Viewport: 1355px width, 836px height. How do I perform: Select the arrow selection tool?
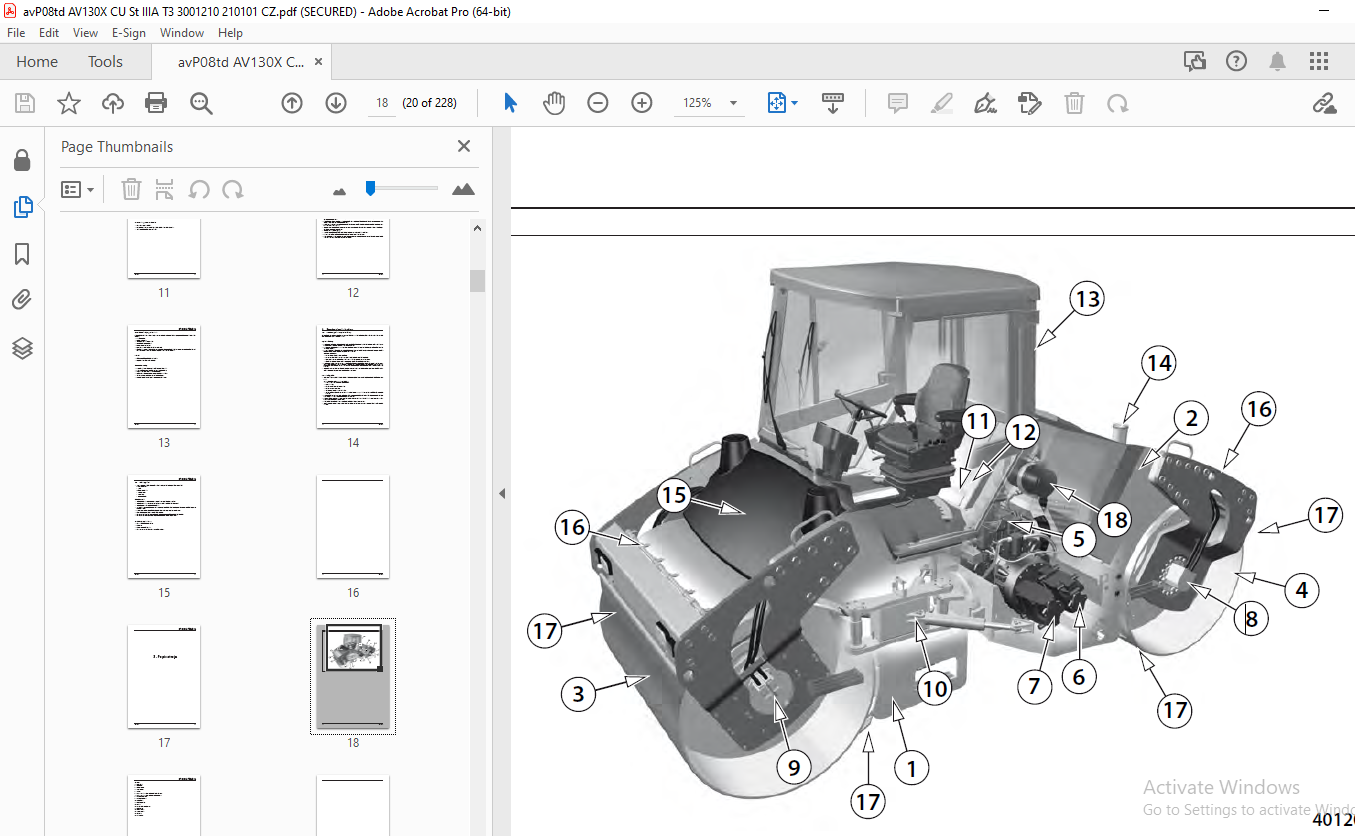click(x=510, y=103)
